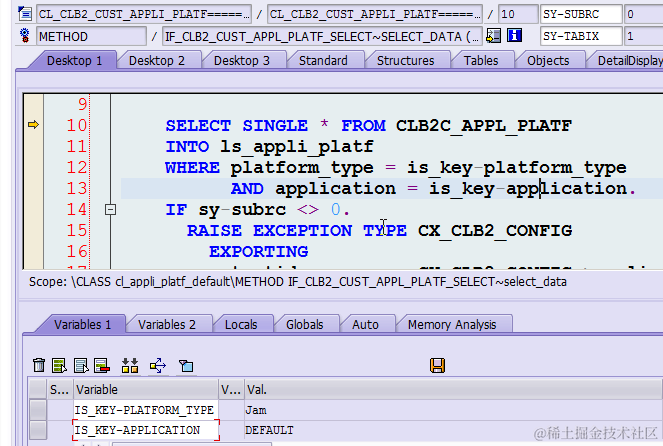
Task: Click the navigate-to-source icon after the method field
Action: click(493, 36)
